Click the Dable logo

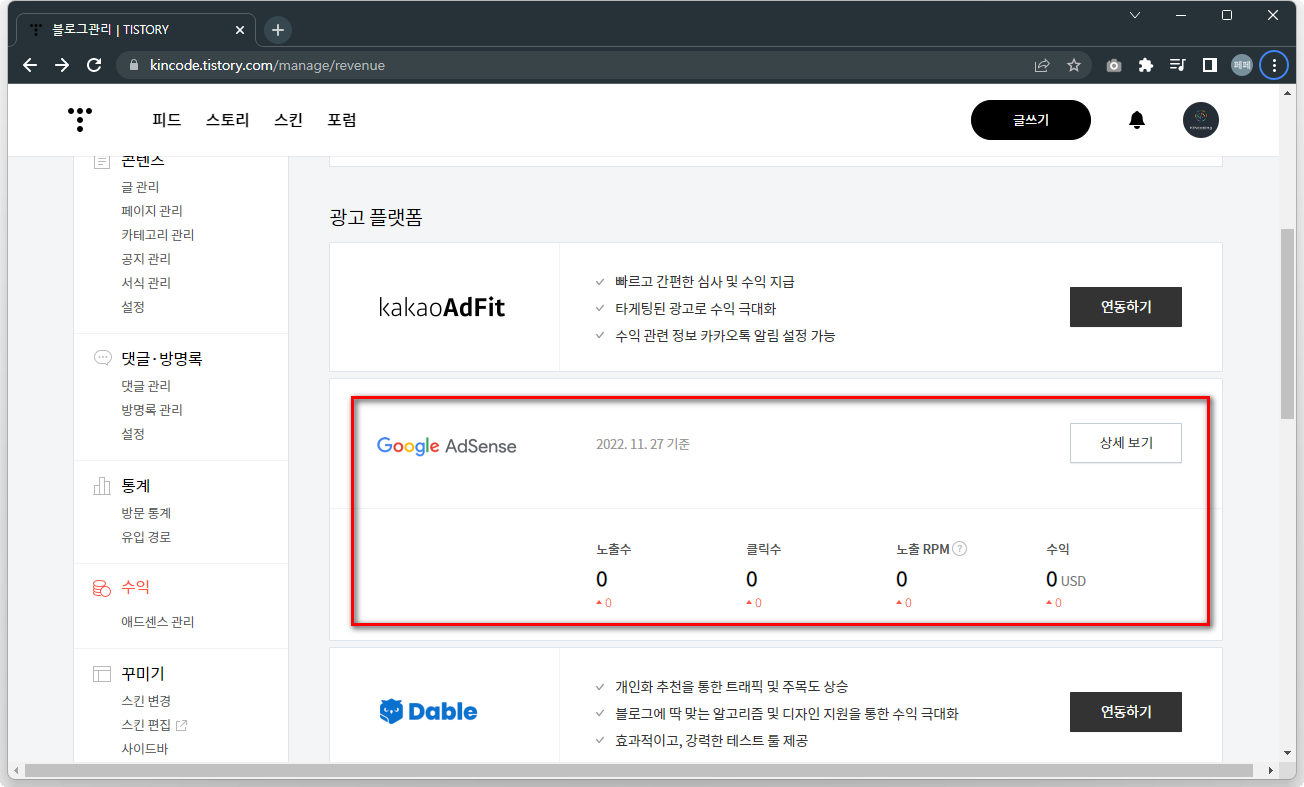pos(428,712)
